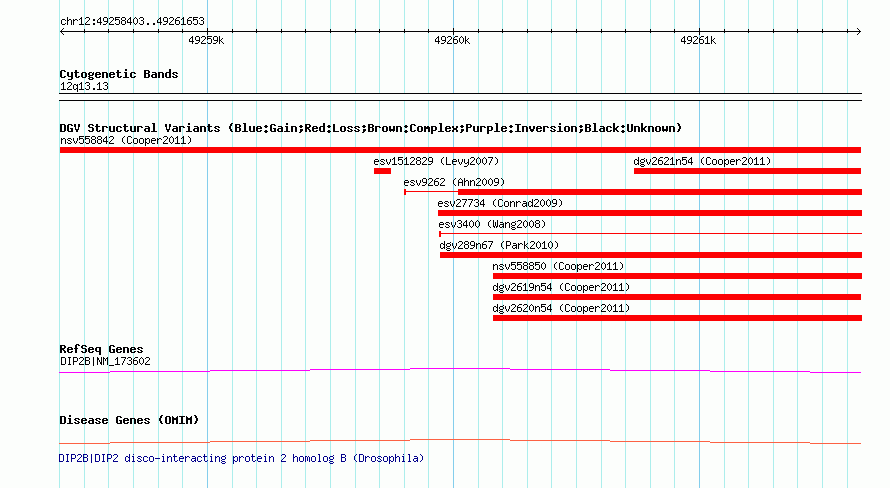Click the dgv289n67 red variant bar
The width and height of the screenshot is (890, 488).
pyautogui.click(x=651, y=255)
